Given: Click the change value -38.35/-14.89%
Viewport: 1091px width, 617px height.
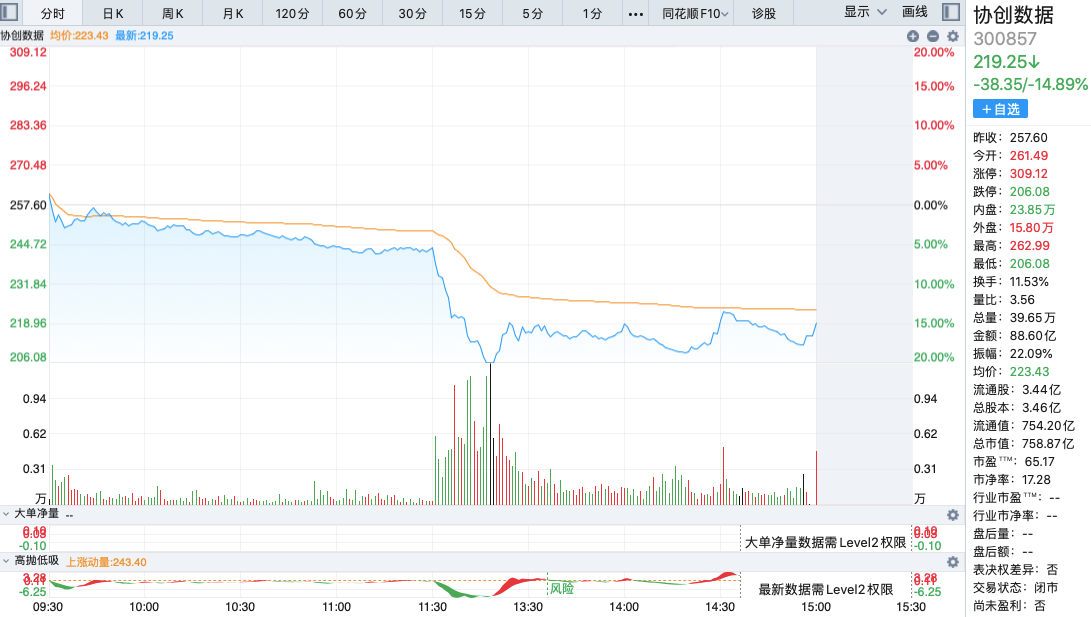Looking at the screenshot, I should (x=1030, y=84).
